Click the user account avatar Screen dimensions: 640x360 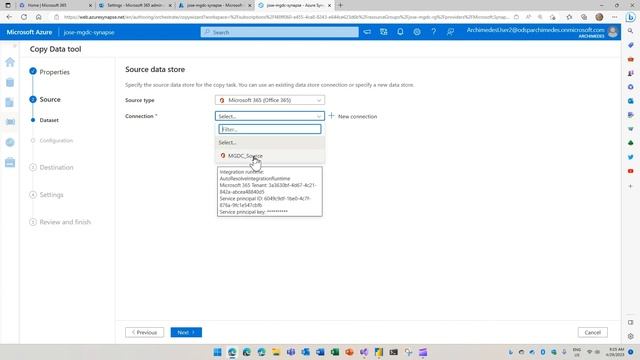pos(613,32)
